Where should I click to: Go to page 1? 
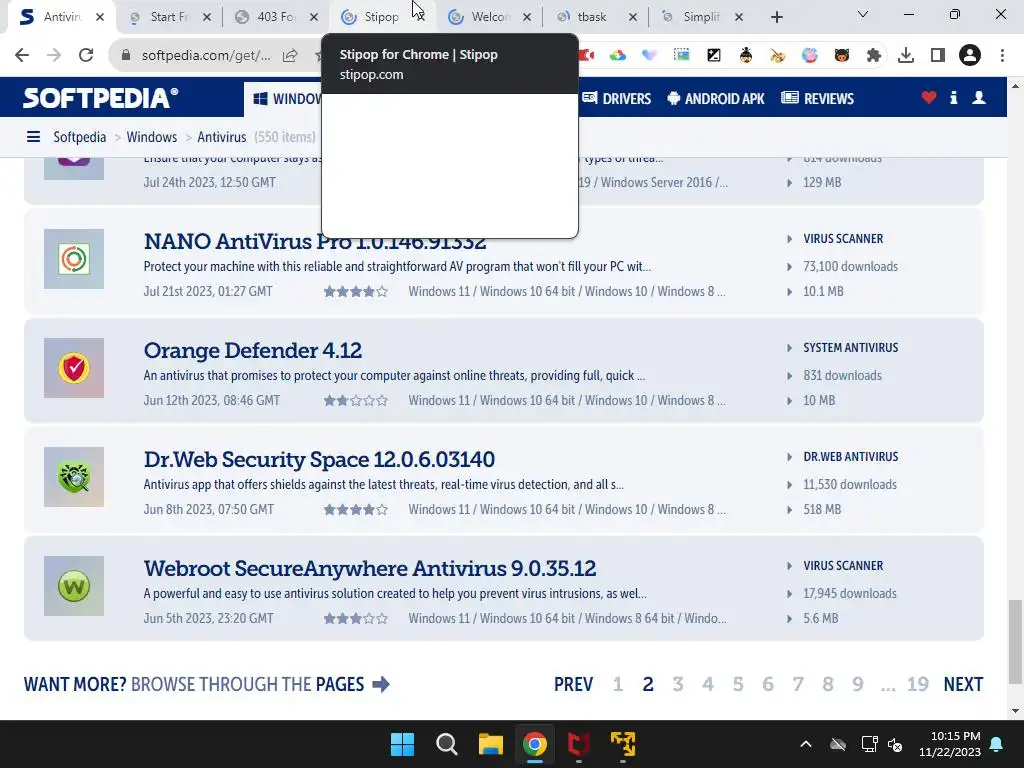[618, 684]
